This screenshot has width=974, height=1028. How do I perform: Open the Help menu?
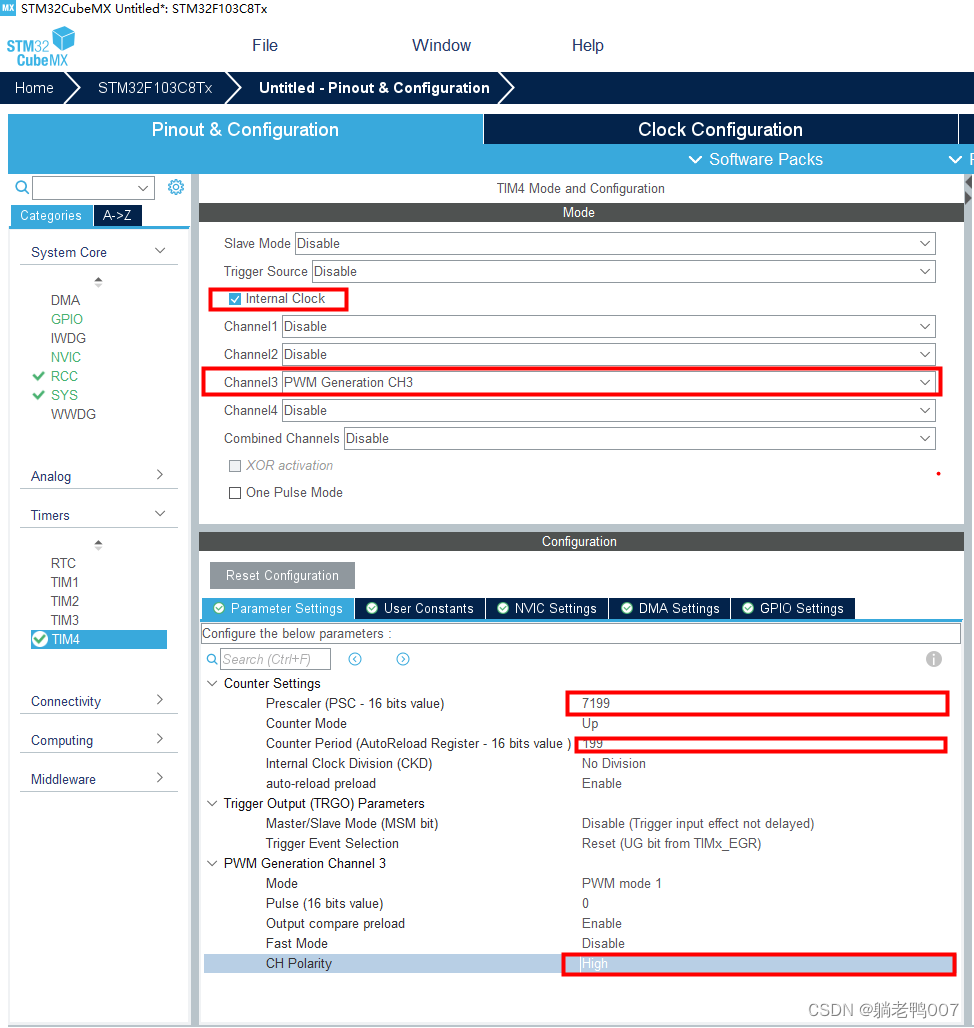(587, 45)
